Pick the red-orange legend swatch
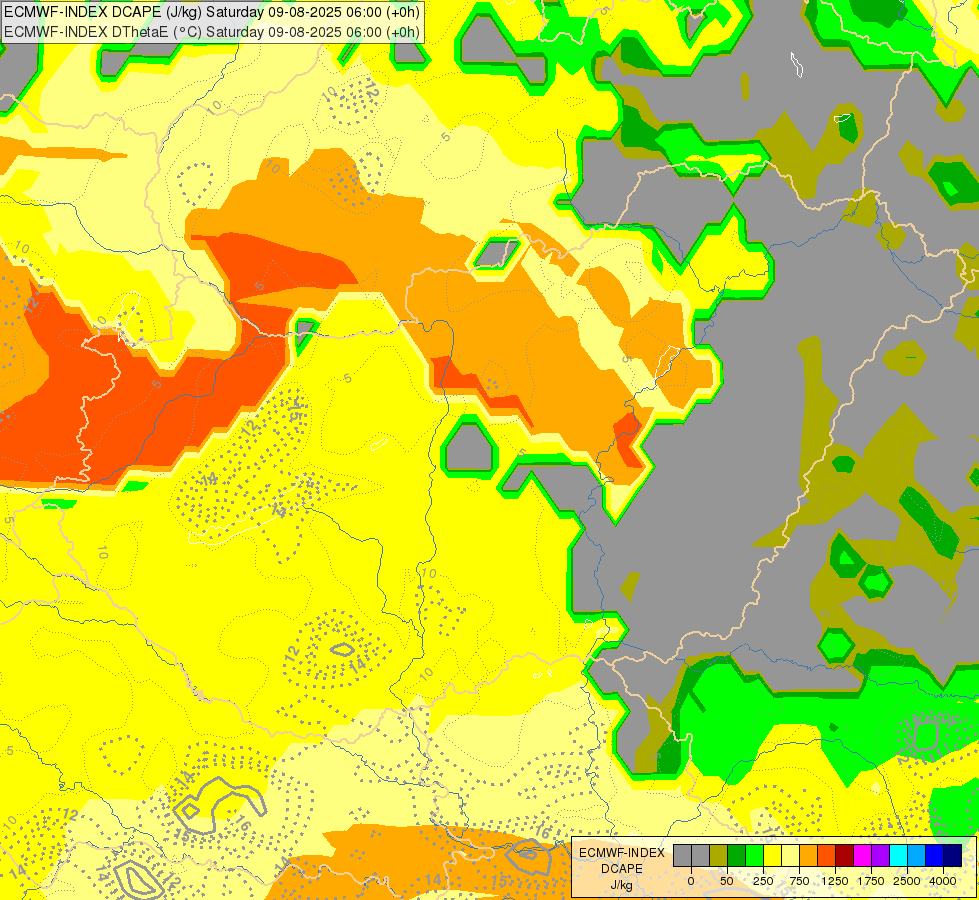Viewport: 979px width, 900px height. pyautogui.click(x=827, y=856)
